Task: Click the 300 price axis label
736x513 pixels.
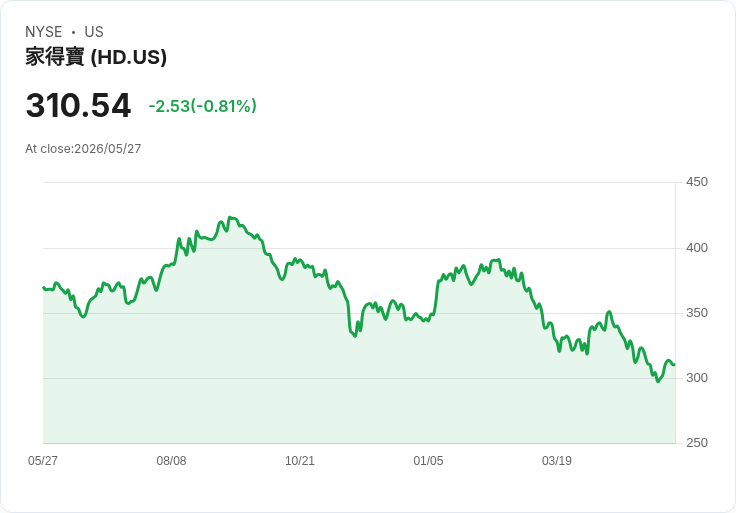Action: tap(697, 377)
